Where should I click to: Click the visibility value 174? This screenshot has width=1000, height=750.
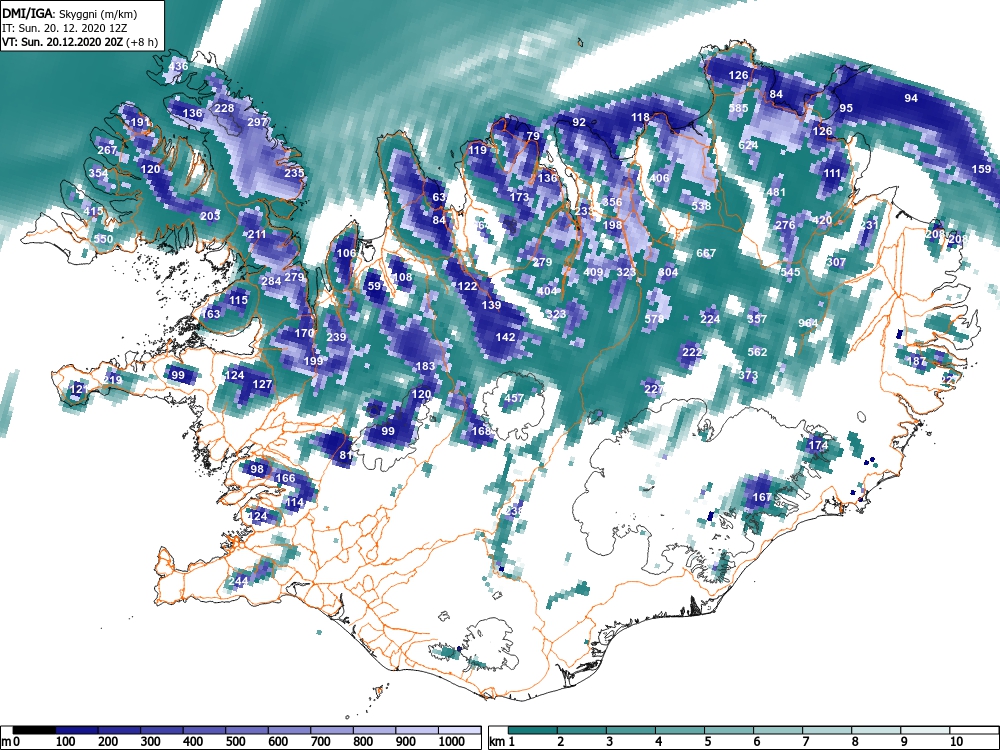[818, 445]
